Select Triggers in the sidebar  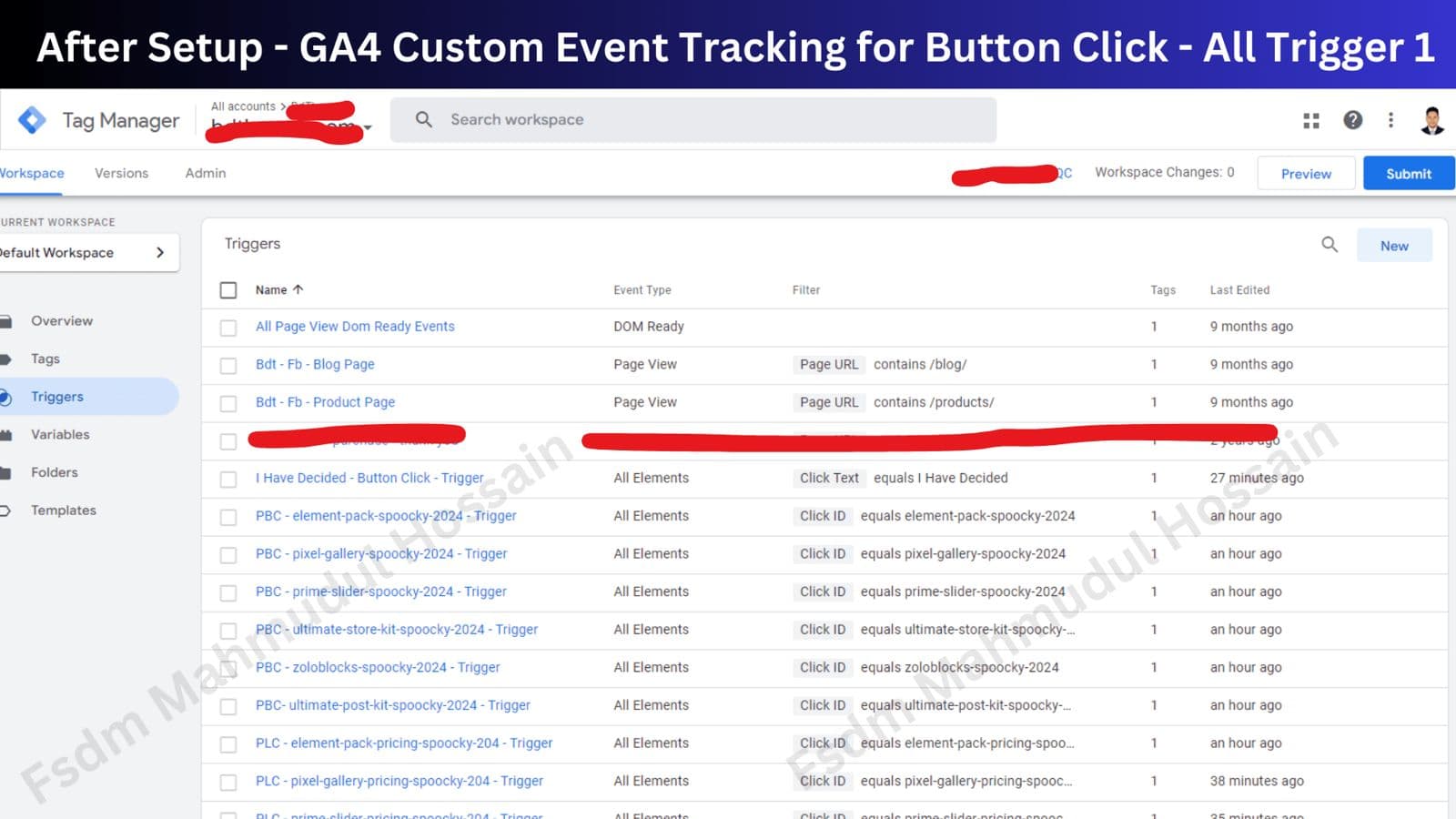(x=57, y=397)
